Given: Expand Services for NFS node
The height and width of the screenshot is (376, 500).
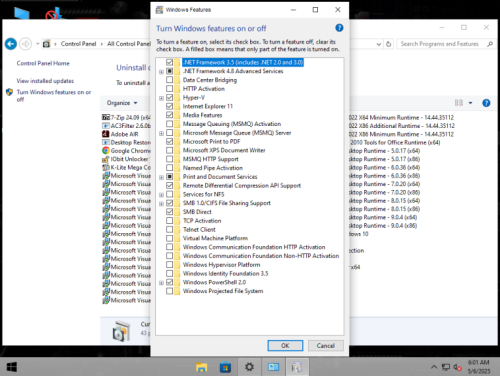Looking at the screenshot, I should 161,195.
